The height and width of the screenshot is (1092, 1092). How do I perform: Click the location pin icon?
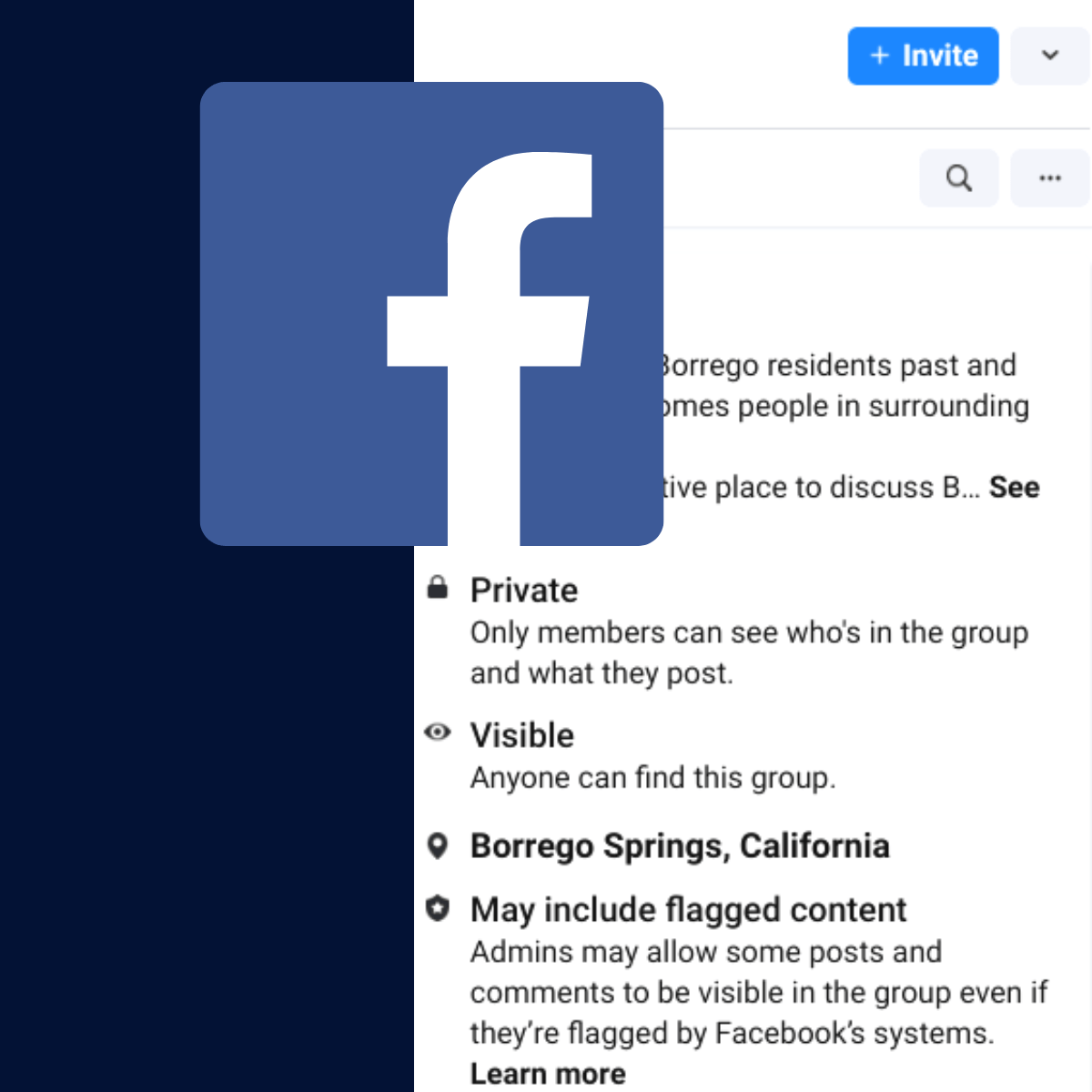(x=438, y=846)
